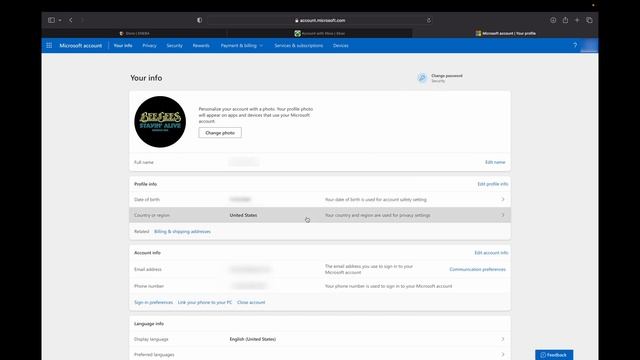Screen dimensions: 640x360
Task: Open the Privacy menu item
Action: 149,45
